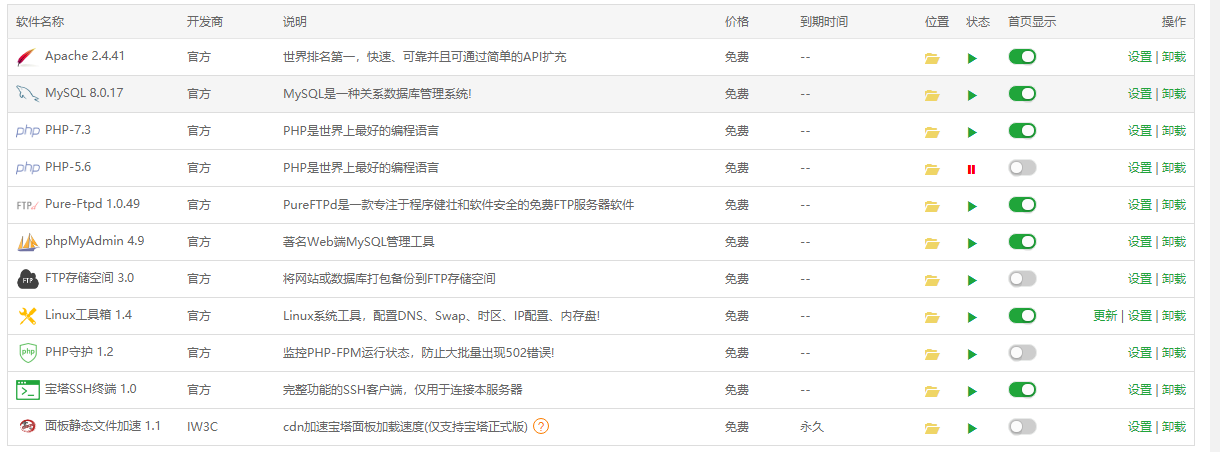Open folder location for phpMyAdmin 4.9

click(932, 244)
